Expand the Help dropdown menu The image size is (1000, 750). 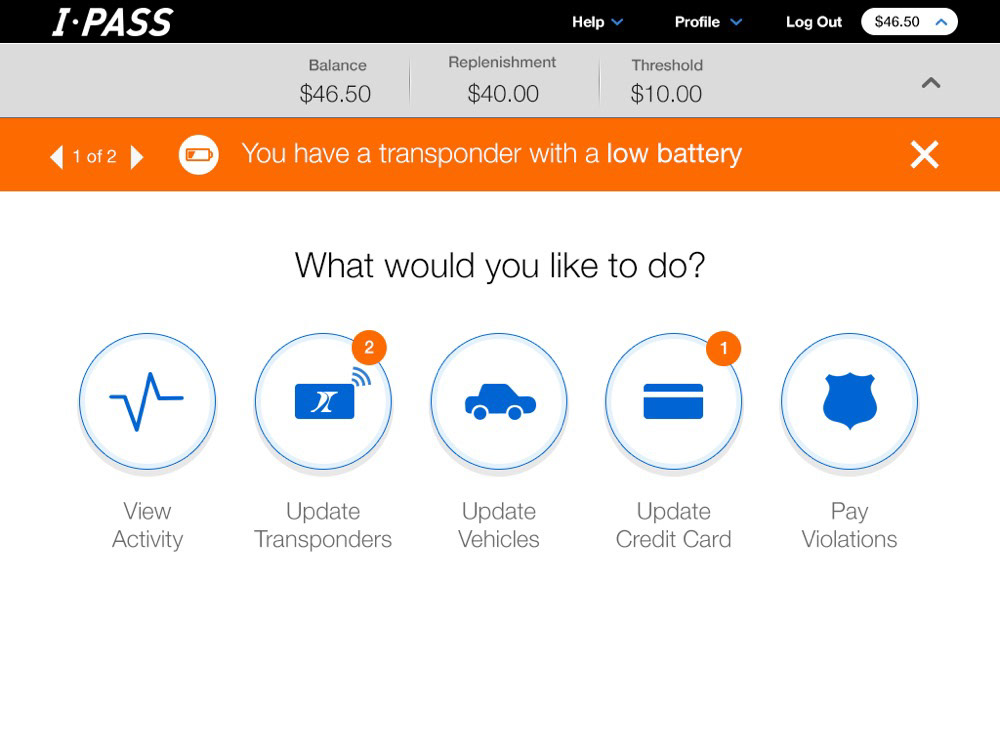click(x=597, y=22)
